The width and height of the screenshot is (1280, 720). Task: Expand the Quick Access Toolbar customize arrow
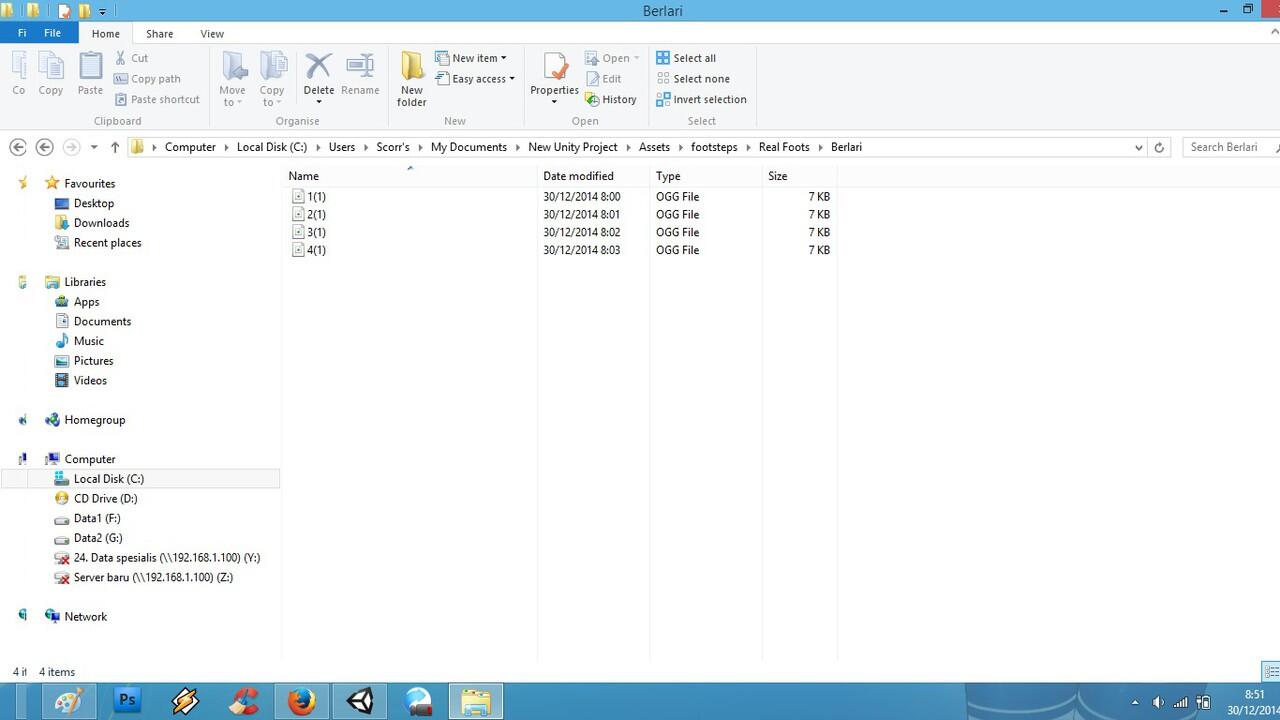pyautogui.click(x=102, y=12)
